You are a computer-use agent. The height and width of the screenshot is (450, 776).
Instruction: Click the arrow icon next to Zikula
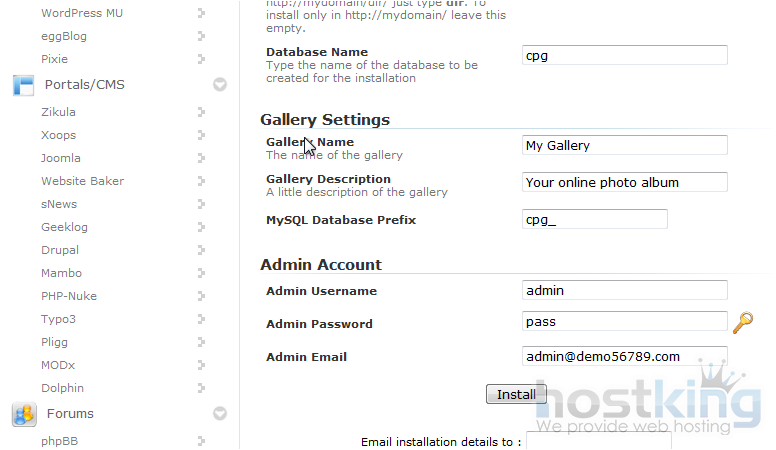[201, 112]
